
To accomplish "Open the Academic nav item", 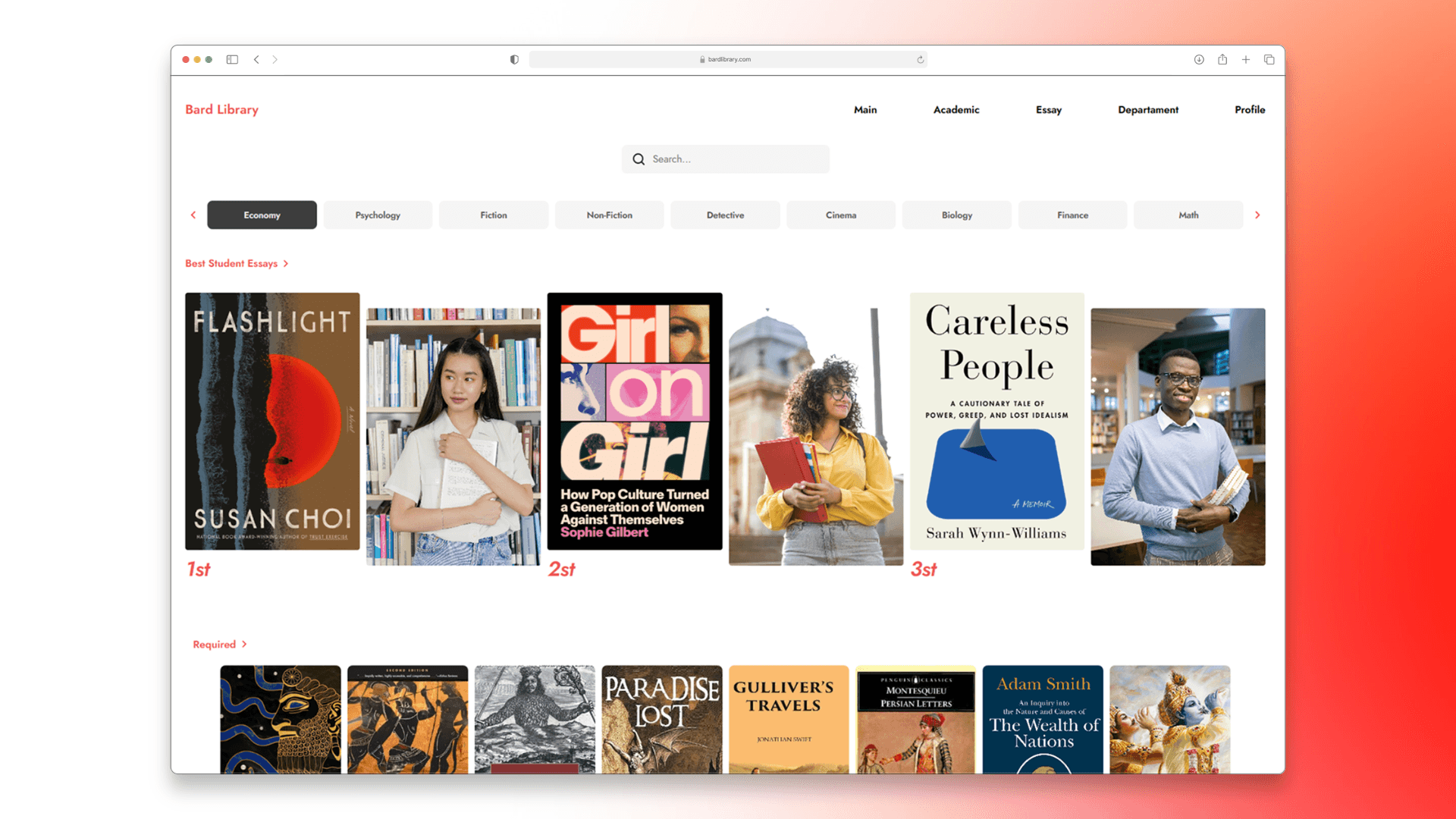I will (x=956, y=110).
